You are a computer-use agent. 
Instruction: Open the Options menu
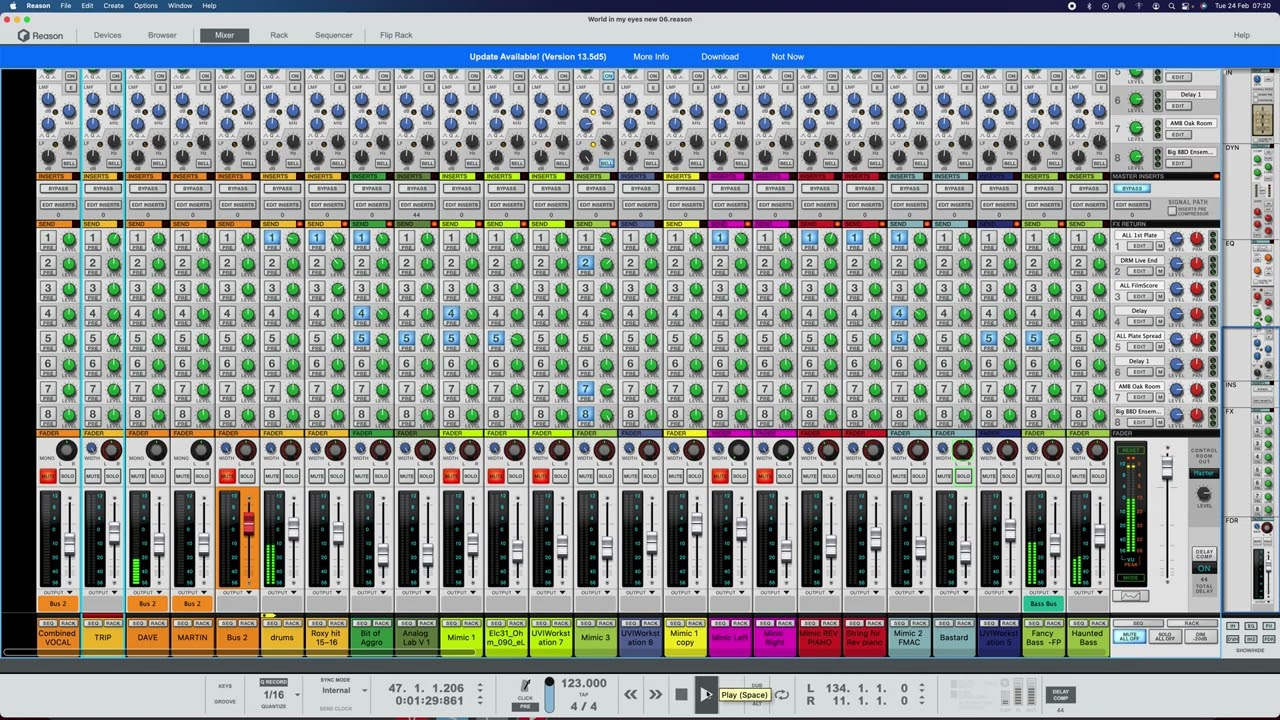coord(146,6)
